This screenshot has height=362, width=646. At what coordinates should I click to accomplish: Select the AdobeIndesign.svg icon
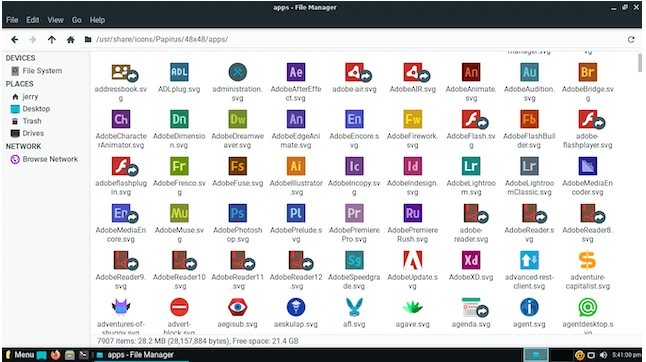click(x=412, y=166)
